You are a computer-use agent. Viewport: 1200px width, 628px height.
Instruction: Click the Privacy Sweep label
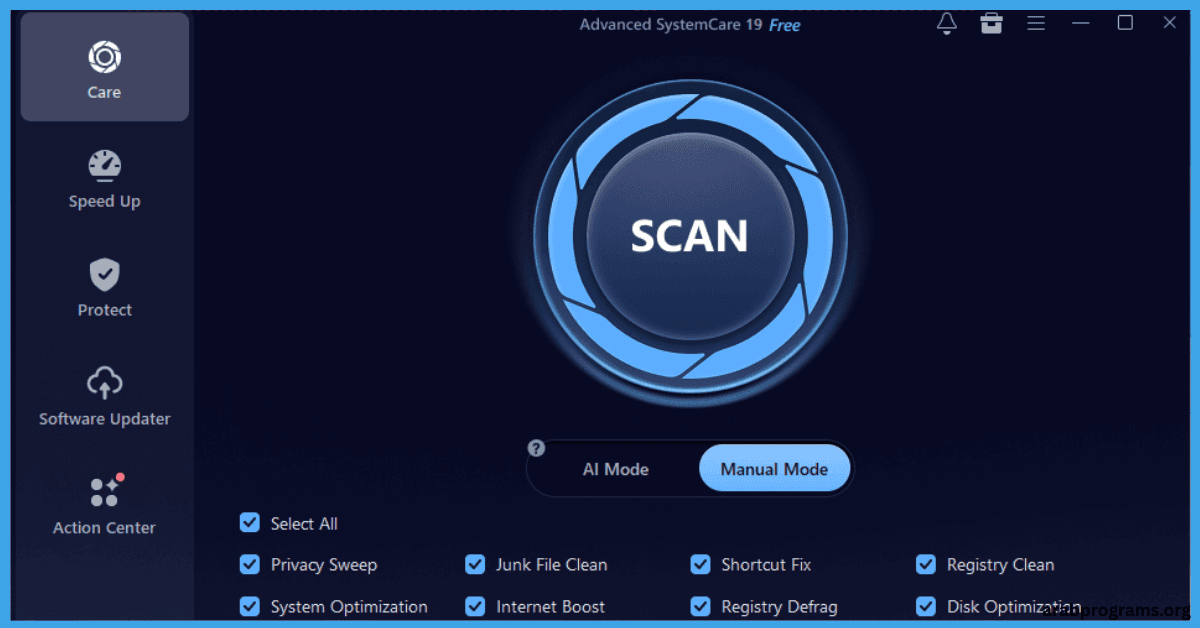pyautogui.click(x=324, y=565)
